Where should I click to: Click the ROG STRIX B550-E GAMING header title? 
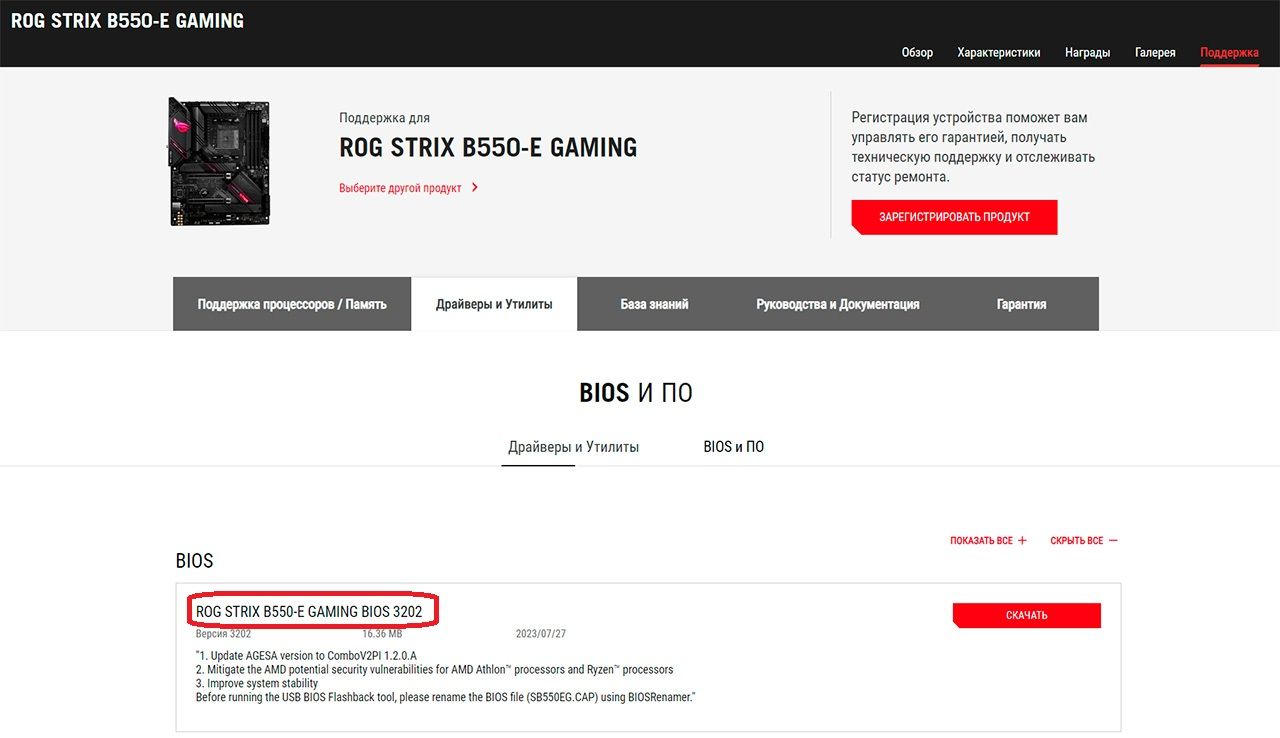[x=127, y=20]
